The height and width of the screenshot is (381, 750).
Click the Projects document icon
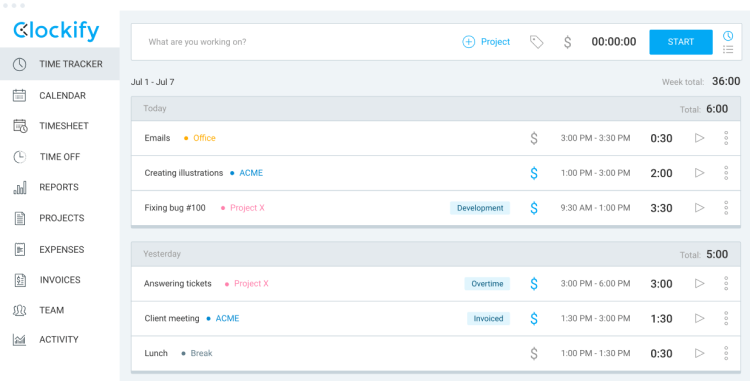(20, 218)
